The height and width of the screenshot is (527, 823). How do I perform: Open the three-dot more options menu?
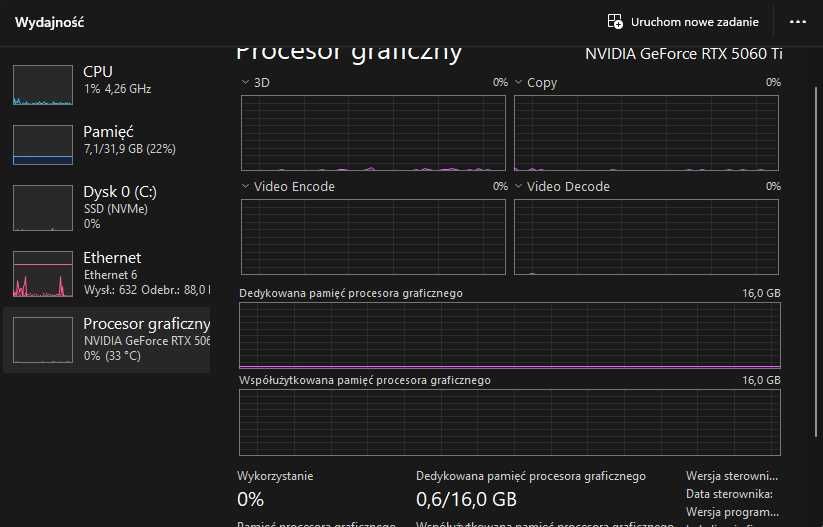point(798,22)
